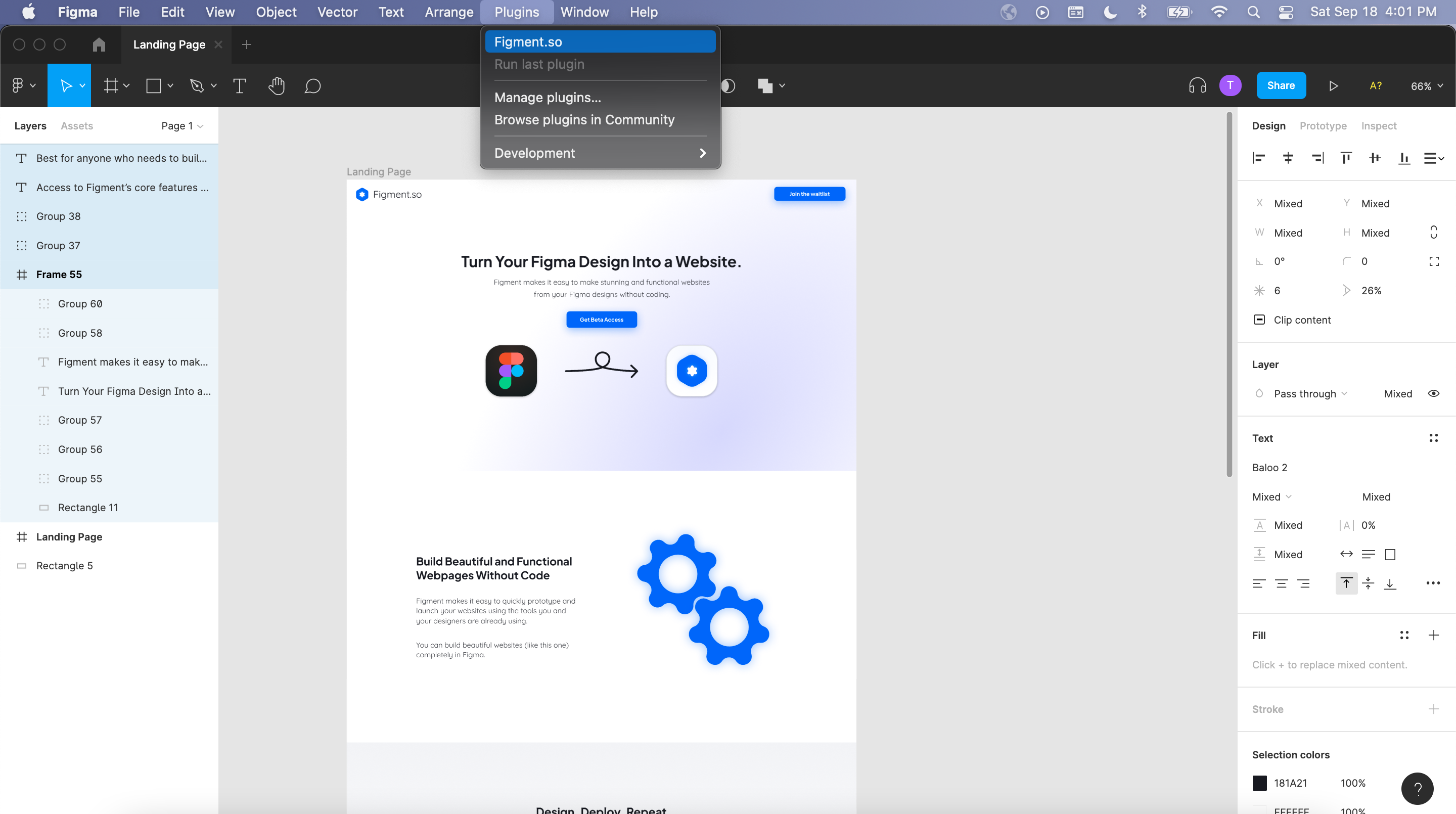
Task: Open independent corners control
Action: (1434, 261)
